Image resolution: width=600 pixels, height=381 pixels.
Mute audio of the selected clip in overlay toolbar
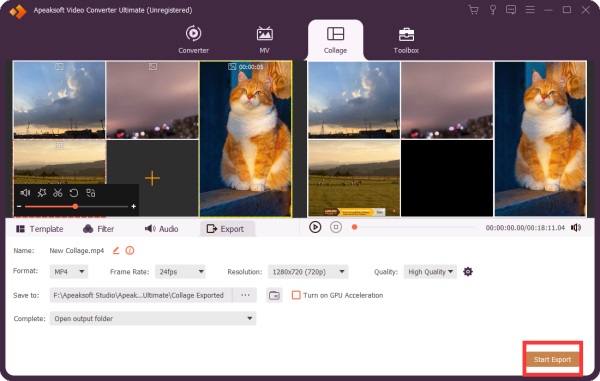[x=25, y=193]
